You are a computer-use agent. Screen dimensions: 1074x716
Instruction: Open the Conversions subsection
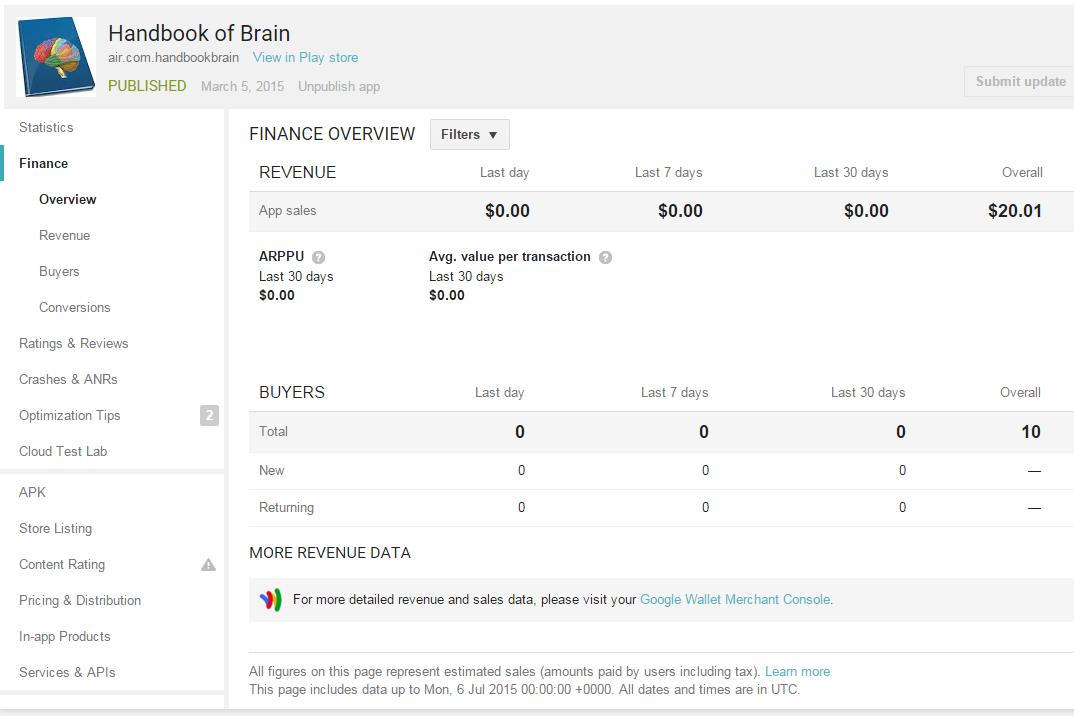[x=75, y=308]
